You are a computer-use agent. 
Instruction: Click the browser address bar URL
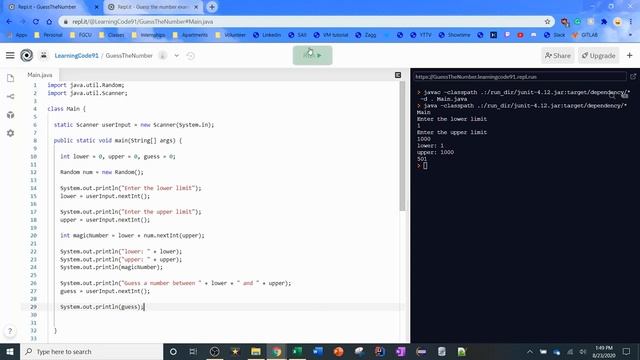click(x=142, y=22)
